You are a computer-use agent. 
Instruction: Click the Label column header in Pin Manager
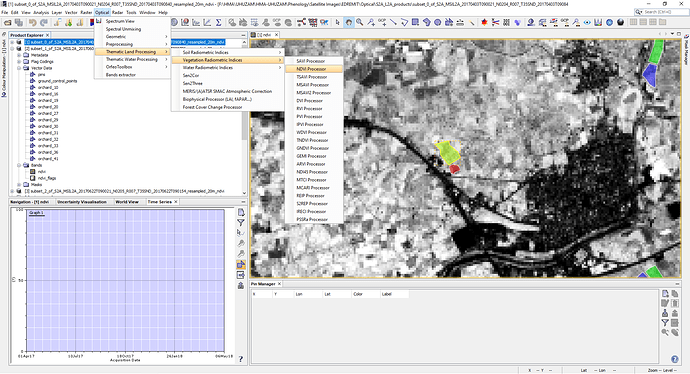tap(394, 294)
